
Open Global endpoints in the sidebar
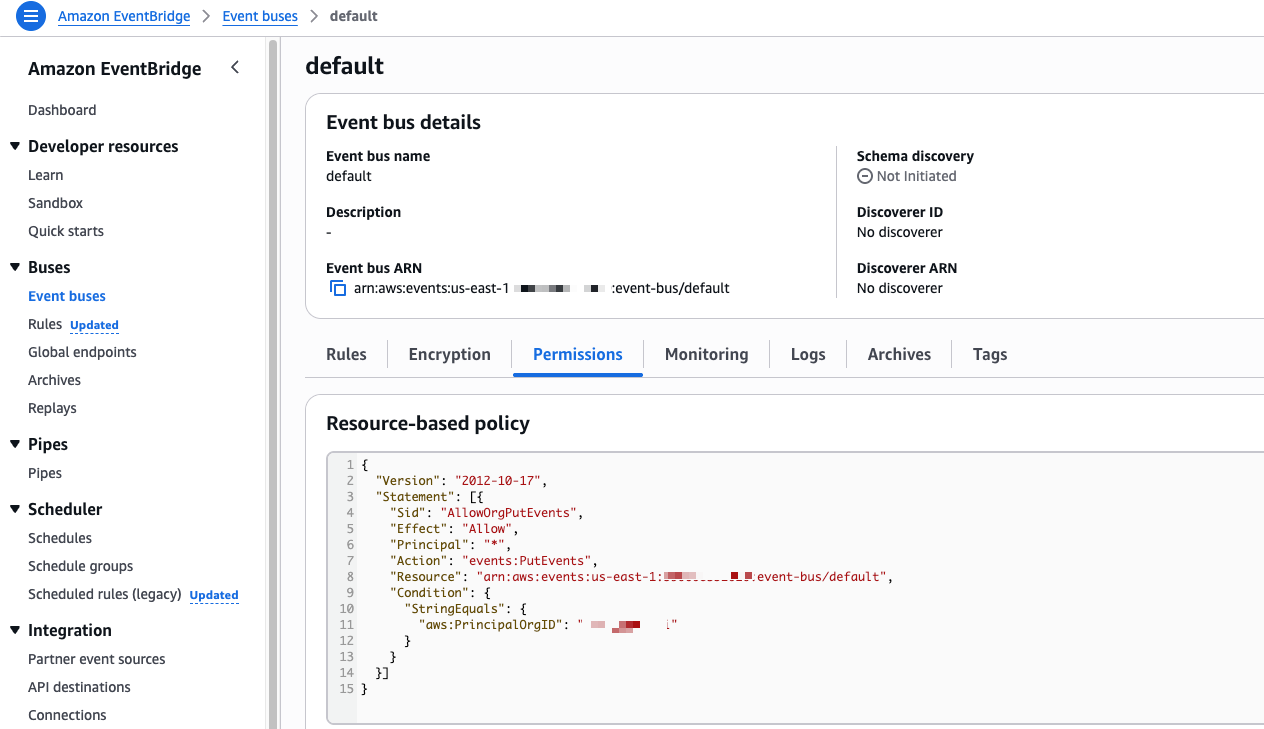coord(82,352)
